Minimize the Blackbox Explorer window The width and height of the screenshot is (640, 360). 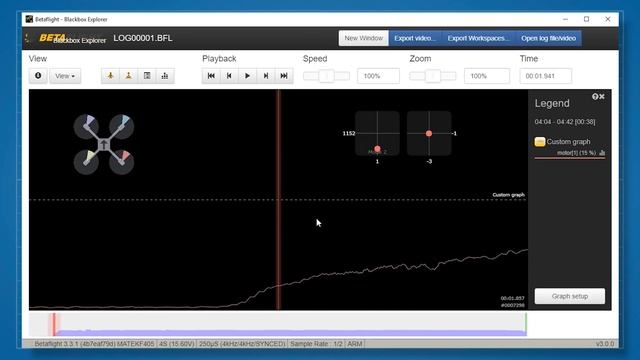(x=565, y=19)
